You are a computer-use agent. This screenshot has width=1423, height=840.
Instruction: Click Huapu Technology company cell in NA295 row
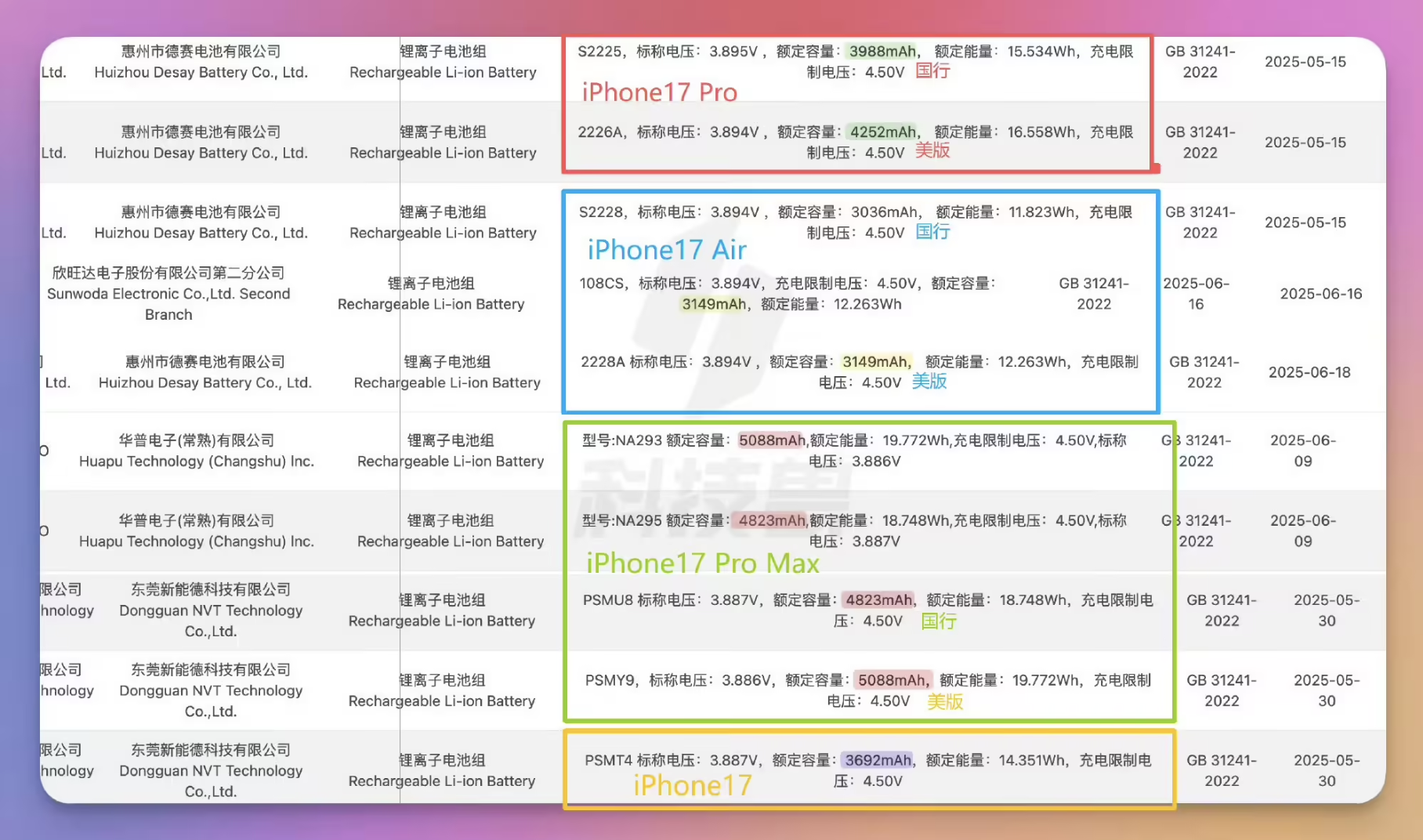(197, 530)
